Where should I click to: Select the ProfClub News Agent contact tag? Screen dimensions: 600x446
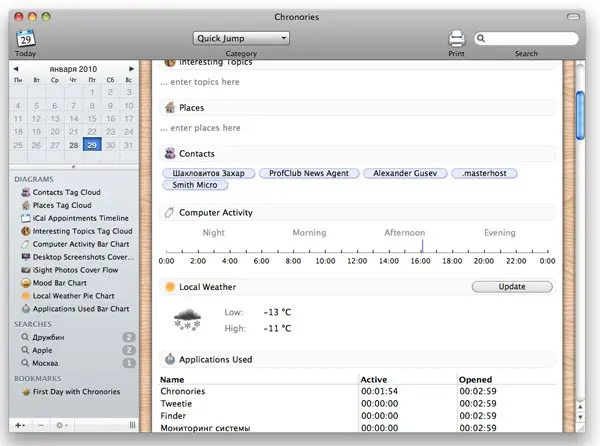coord(309,173)
